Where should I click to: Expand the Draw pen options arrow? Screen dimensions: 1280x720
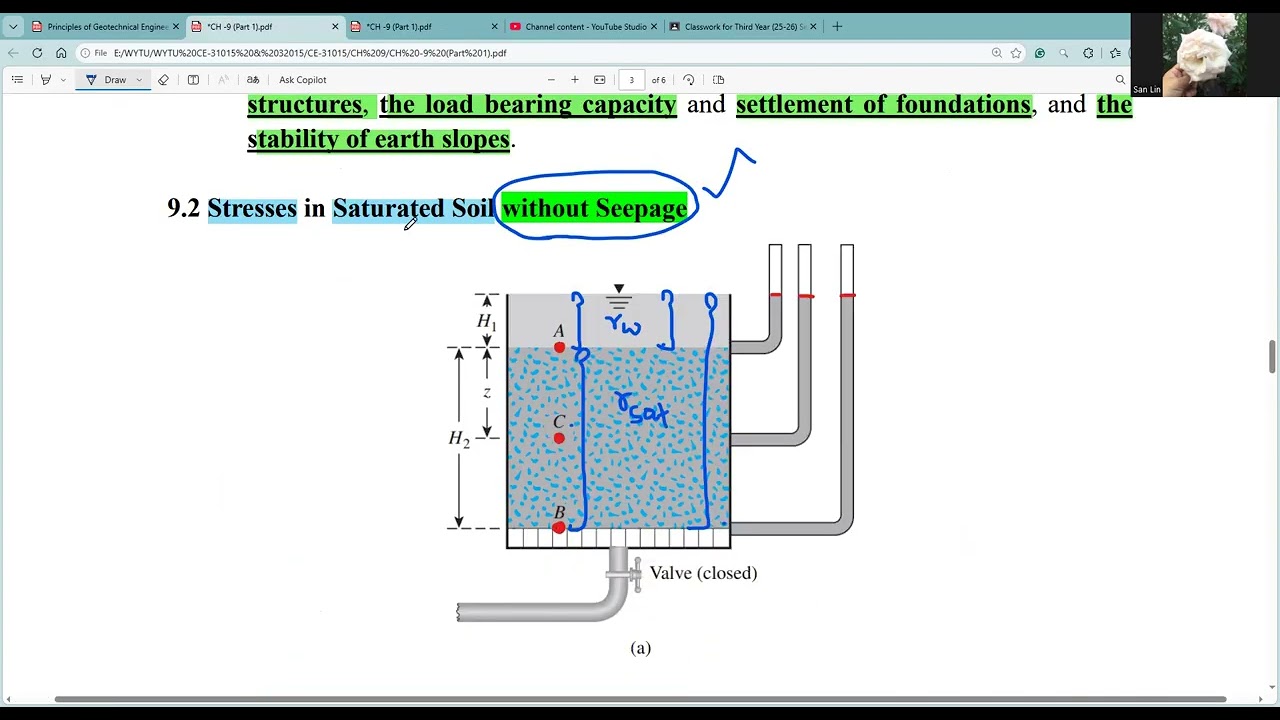coord(139,80)
